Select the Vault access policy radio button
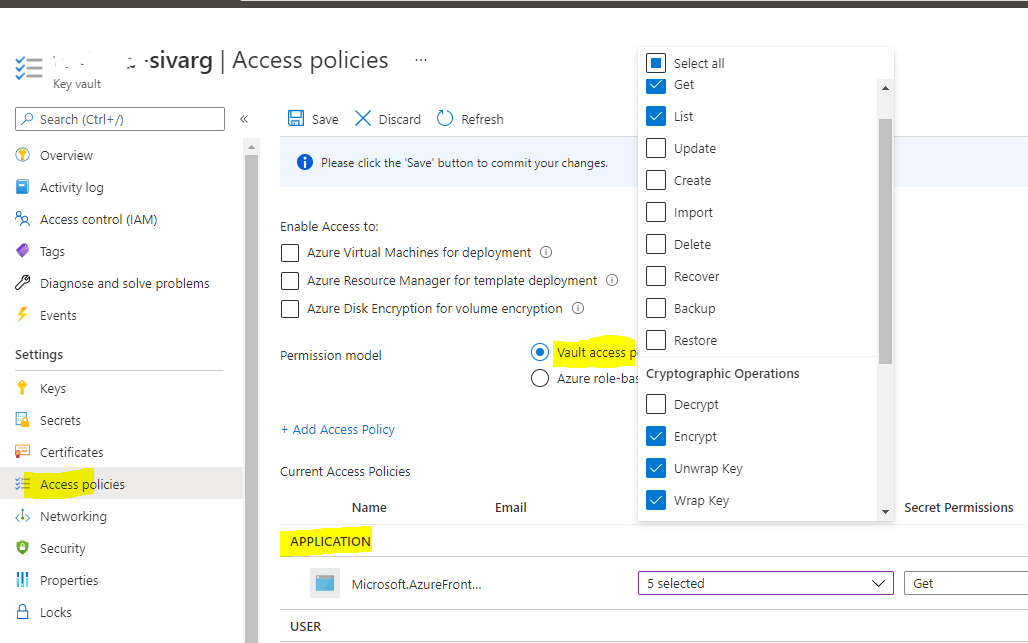 (540, 352)
